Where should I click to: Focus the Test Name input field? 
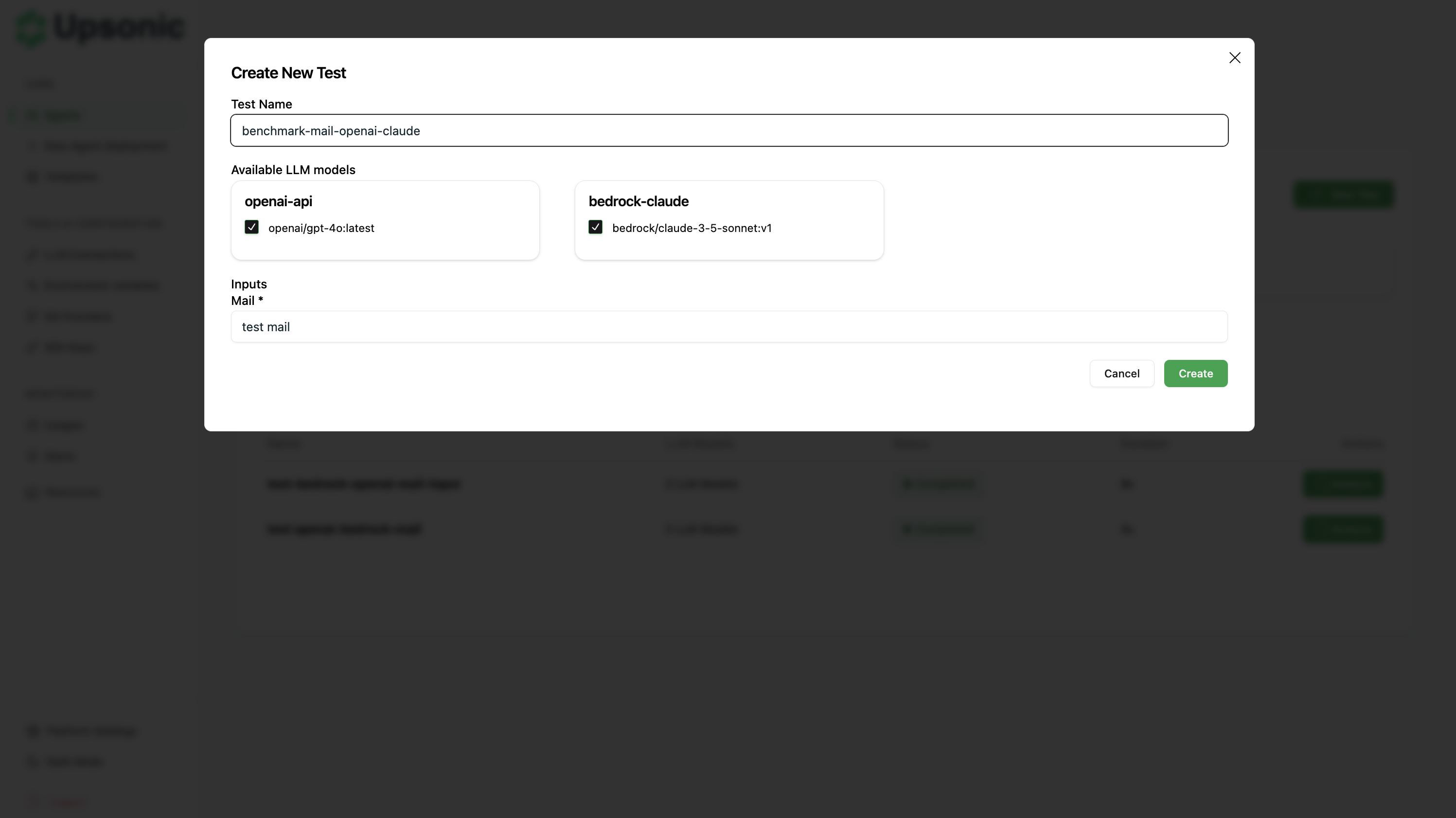click(728, 131)
